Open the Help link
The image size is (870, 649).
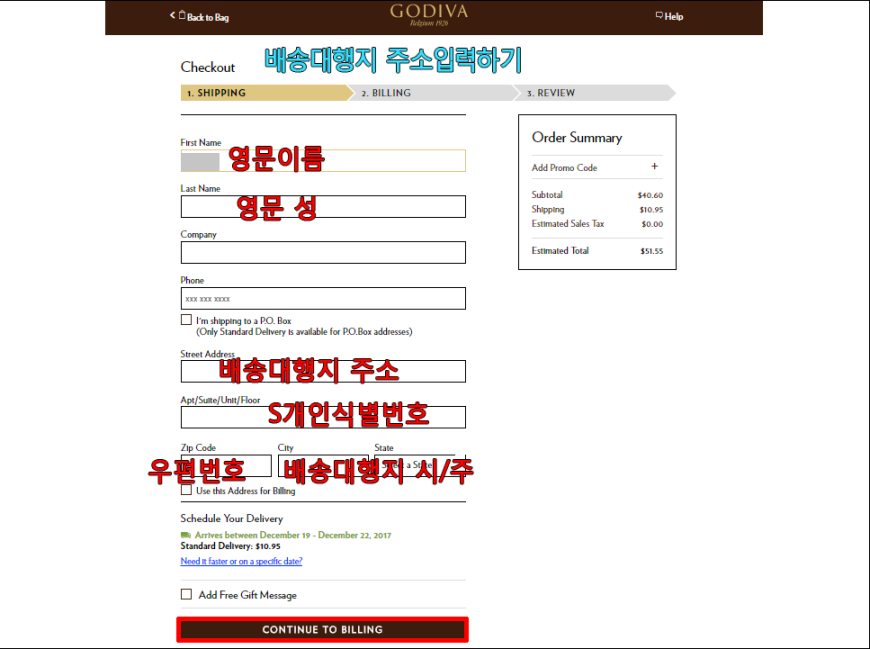[x=669, y=17]
